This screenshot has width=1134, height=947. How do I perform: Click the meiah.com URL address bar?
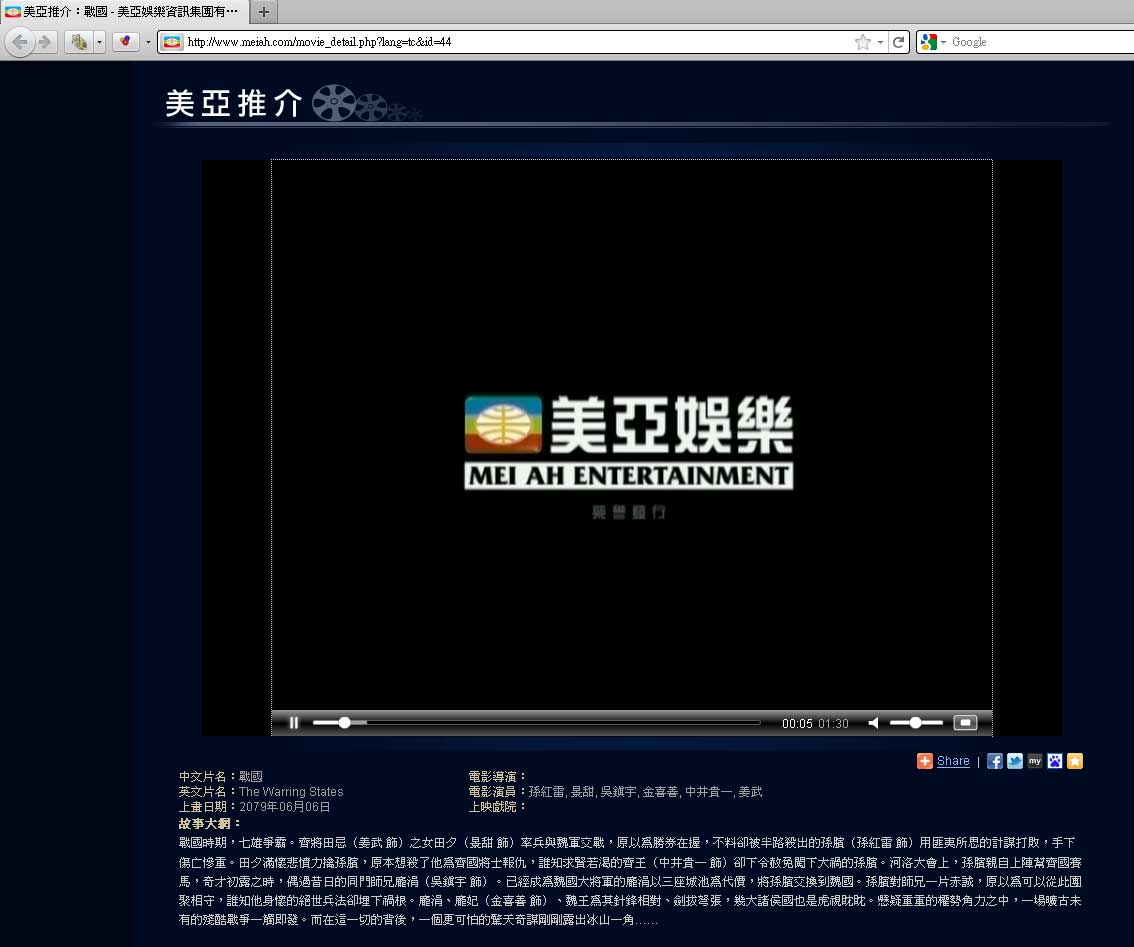point(500,42)
